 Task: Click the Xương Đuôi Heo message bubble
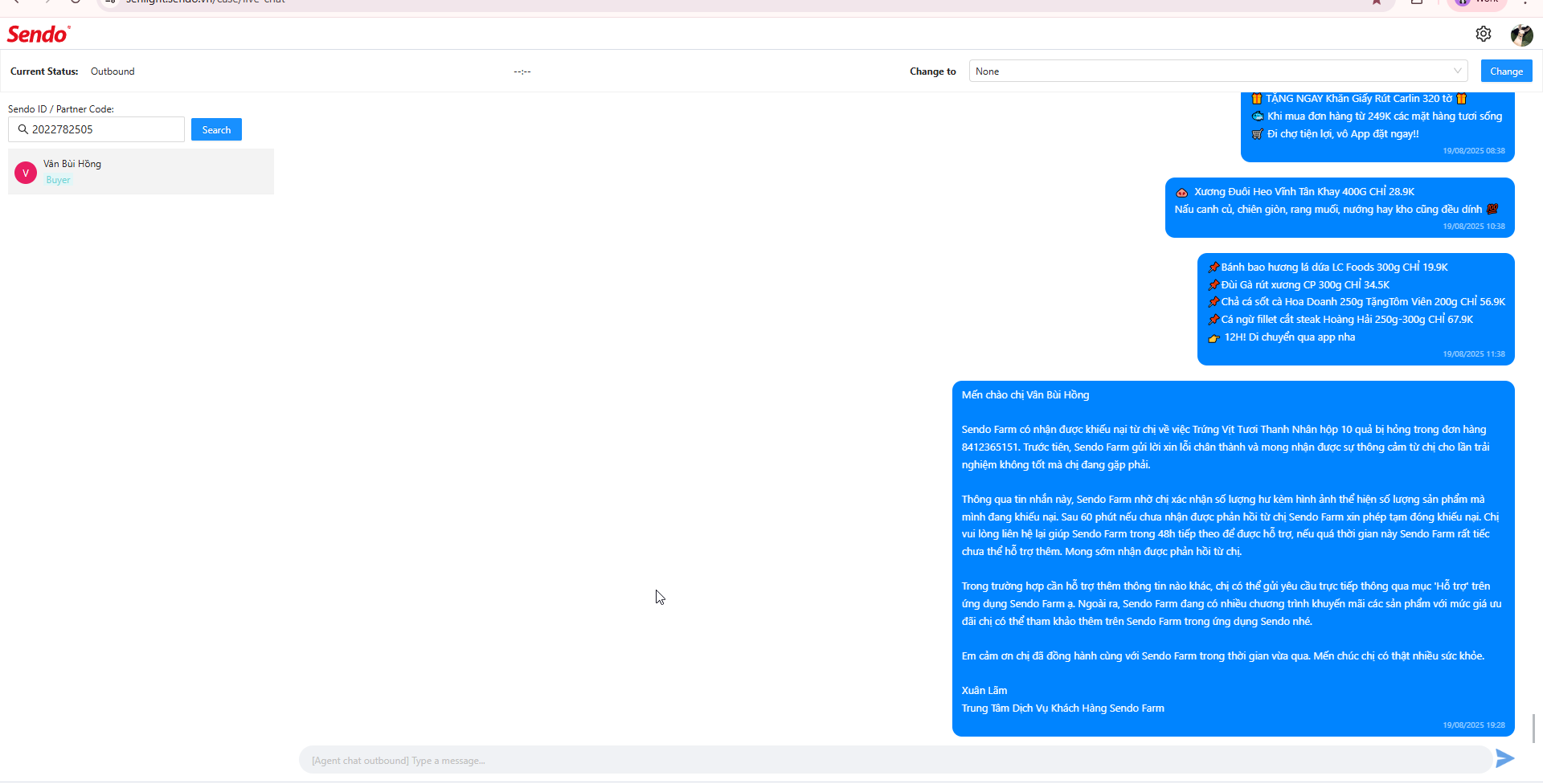coord(1340,207)
